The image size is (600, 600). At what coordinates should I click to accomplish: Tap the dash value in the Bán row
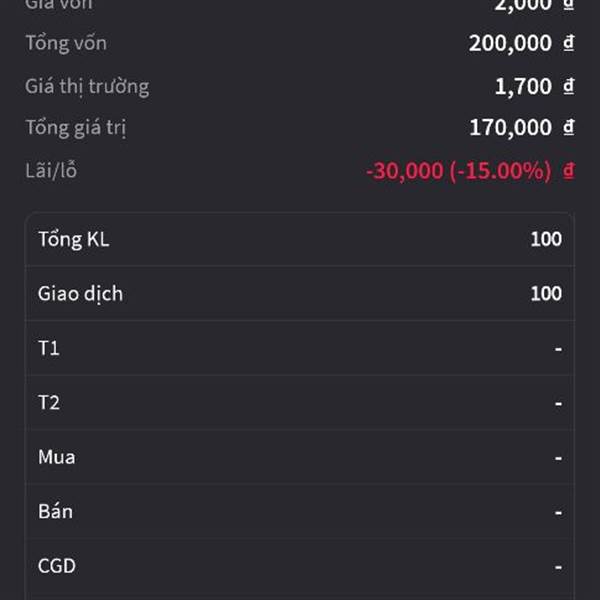558,512
